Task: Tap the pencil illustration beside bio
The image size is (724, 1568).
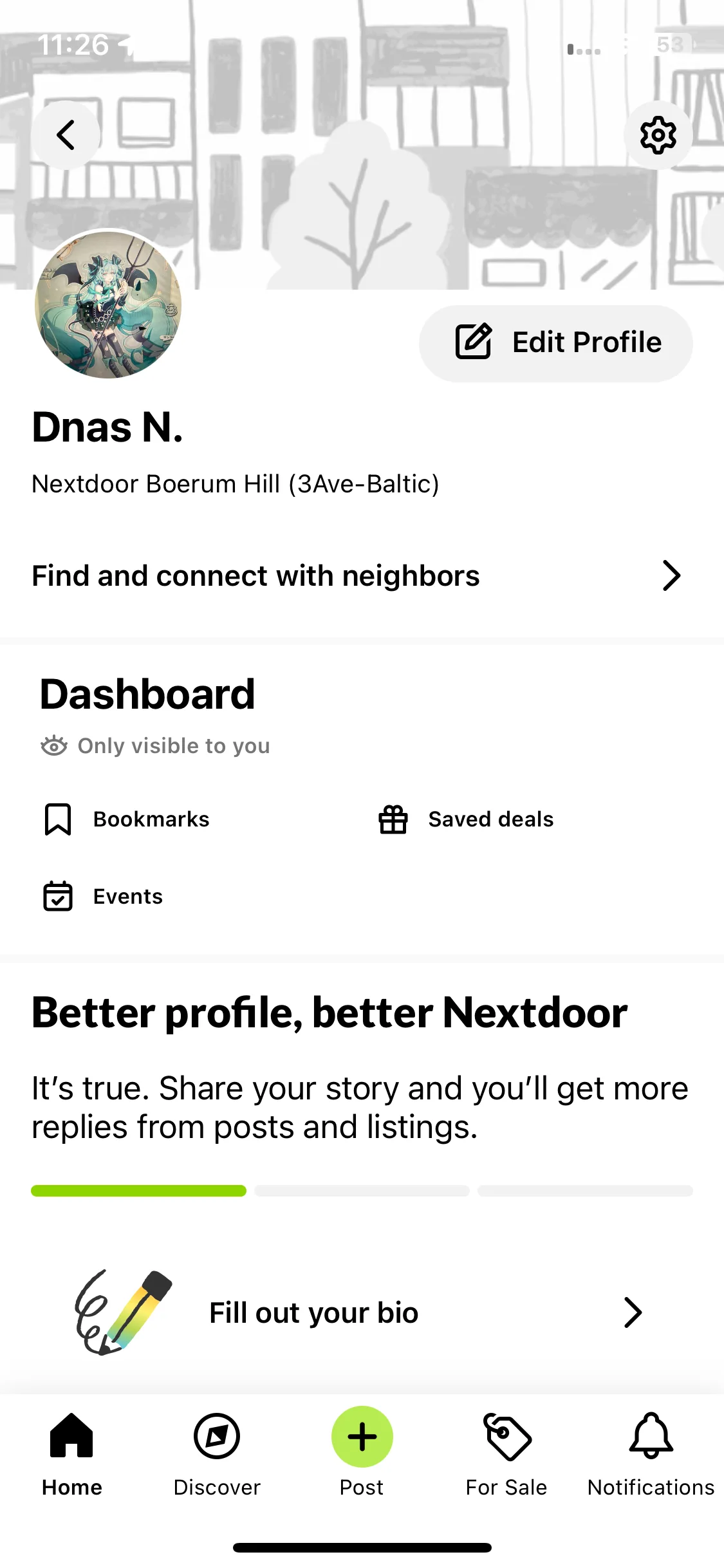Action: pyautogui.click(x=124, y=1312)
